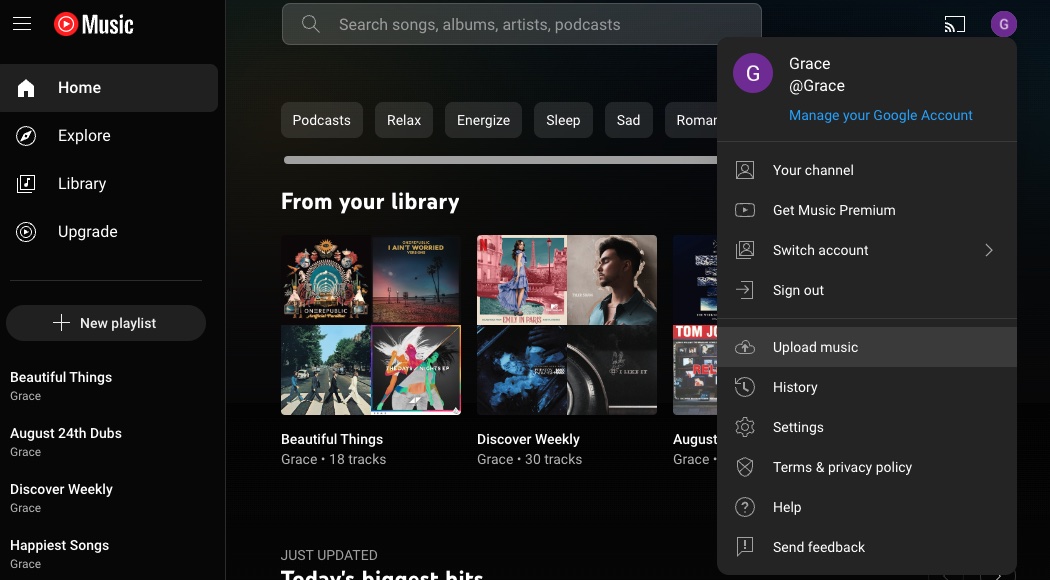Open Settings from account menu

pos(867,427)
